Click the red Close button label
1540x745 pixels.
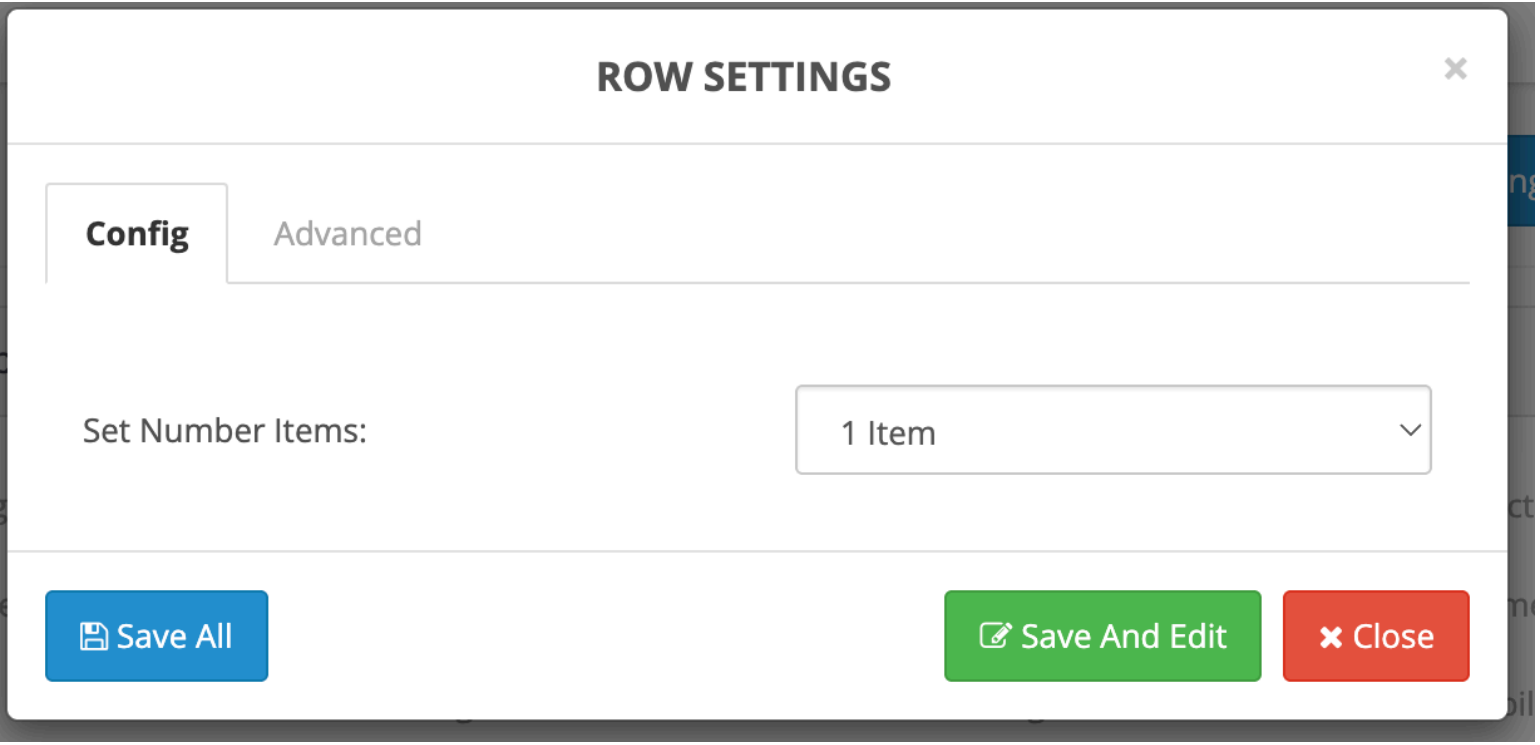click(1392, 637)
